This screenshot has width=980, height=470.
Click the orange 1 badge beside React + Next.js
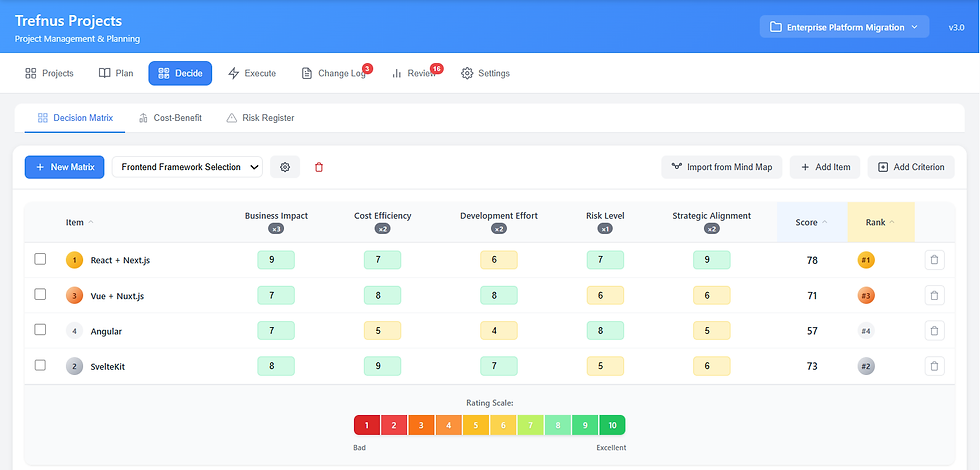click(x=74, y=260)
